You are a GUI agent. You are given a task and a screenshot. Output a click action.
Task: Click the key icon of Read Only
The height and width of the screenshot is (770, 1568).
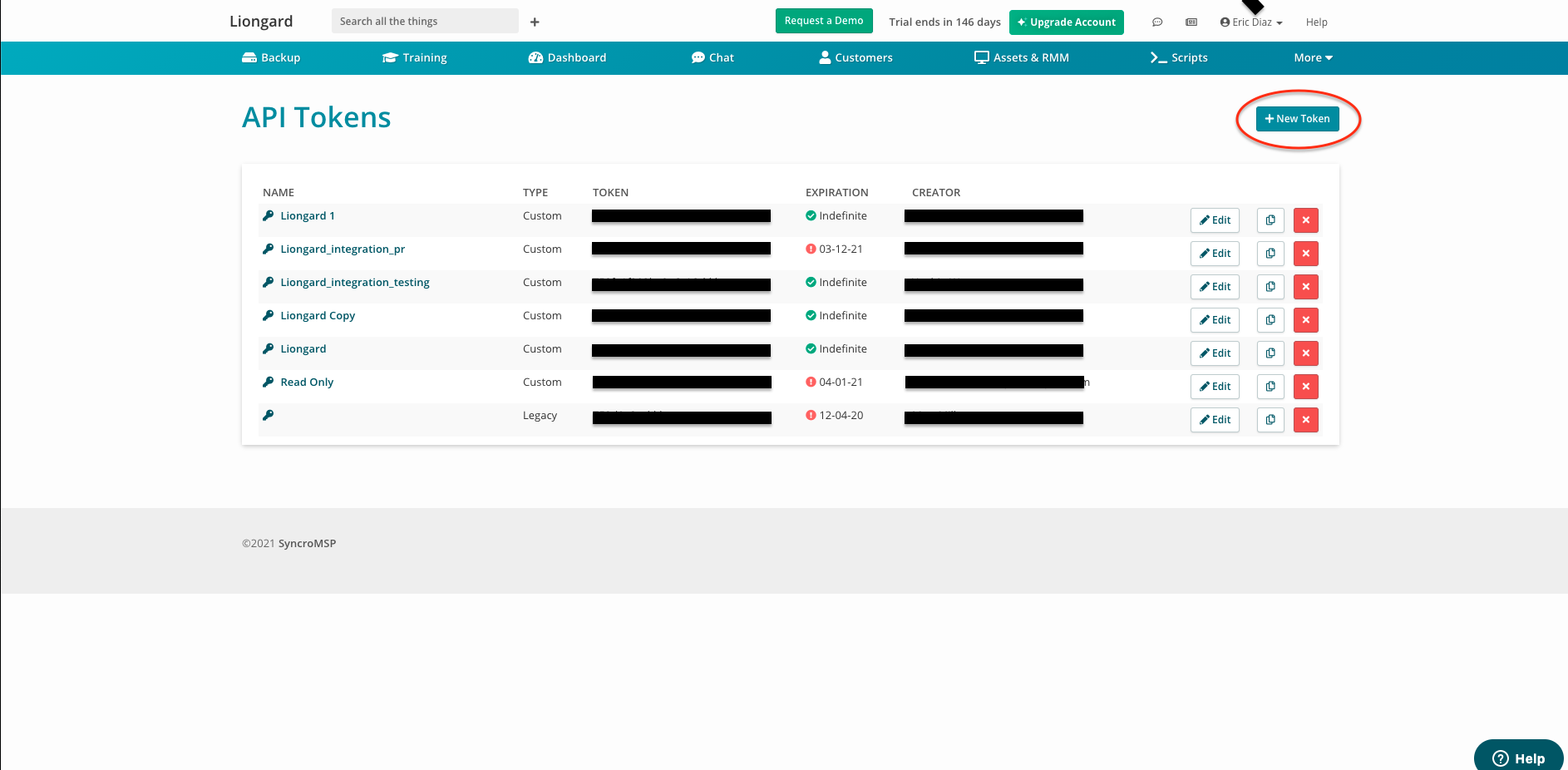[x=268, y=382]
